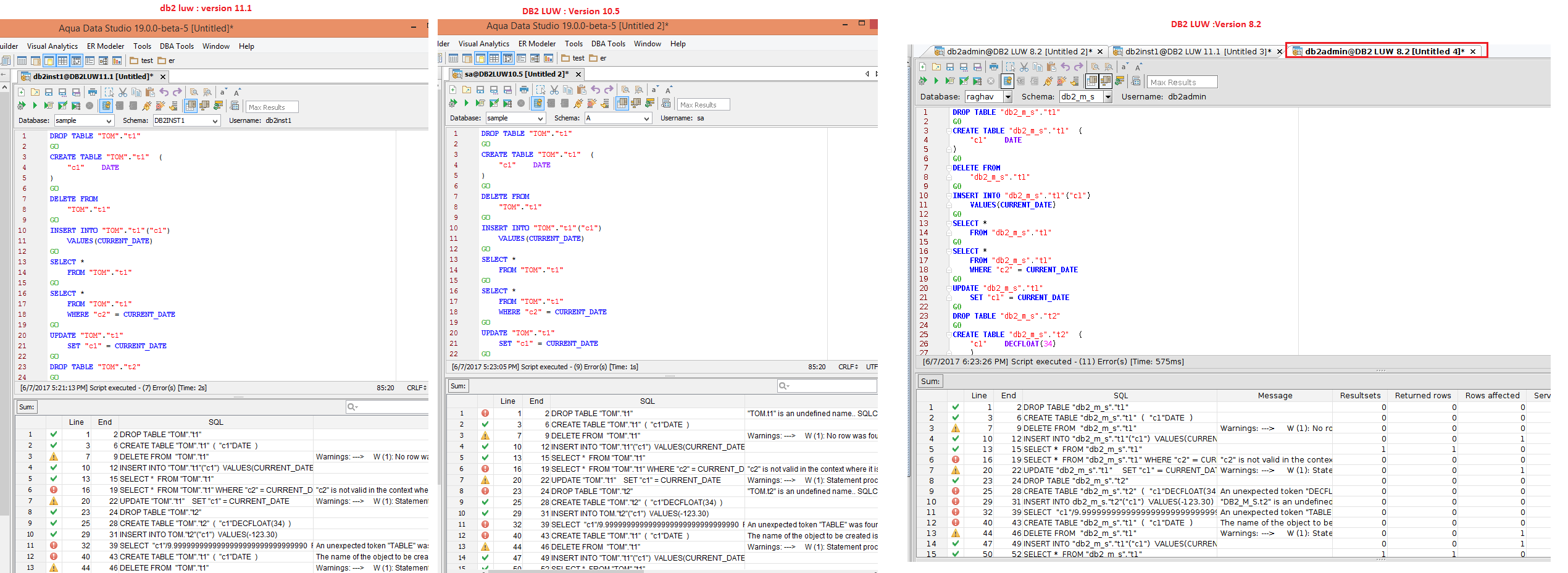Toggle highlighted grid panel icon in left main toolbar
Viewport: 1568px width, 573px height.
[62, 61]
